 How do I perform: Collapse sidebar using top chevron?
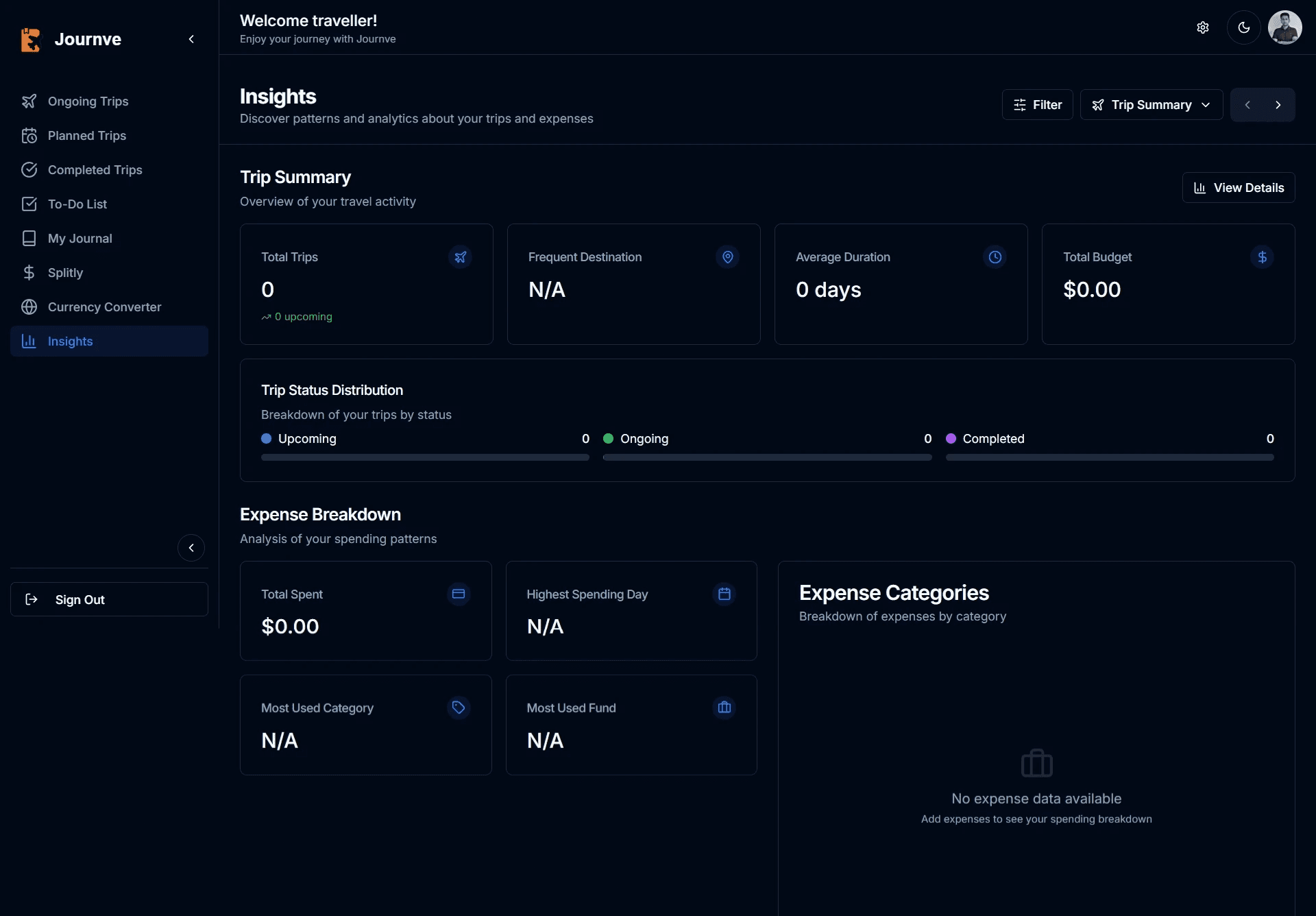coord(191,39)
